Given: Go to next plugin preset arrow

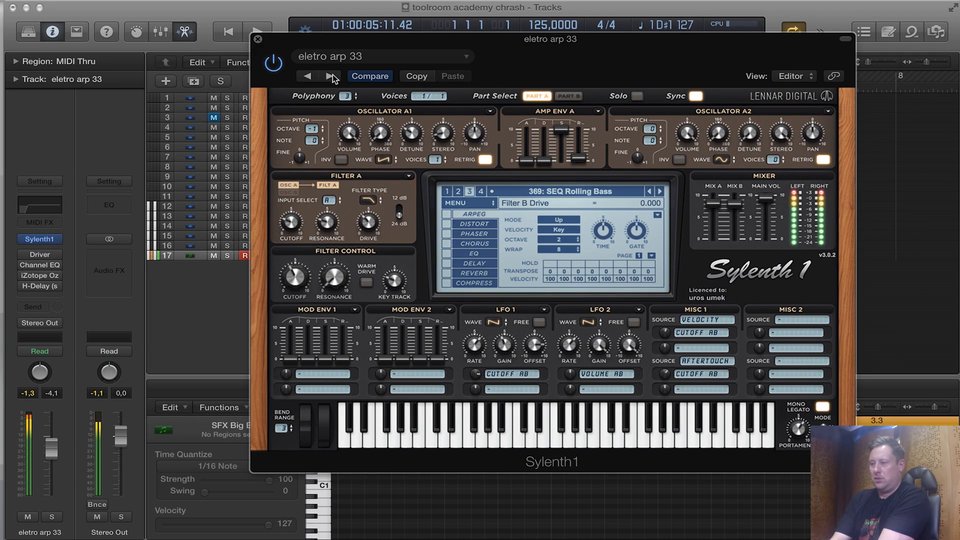Looking at the screenshot, I should tap(329, 76).
